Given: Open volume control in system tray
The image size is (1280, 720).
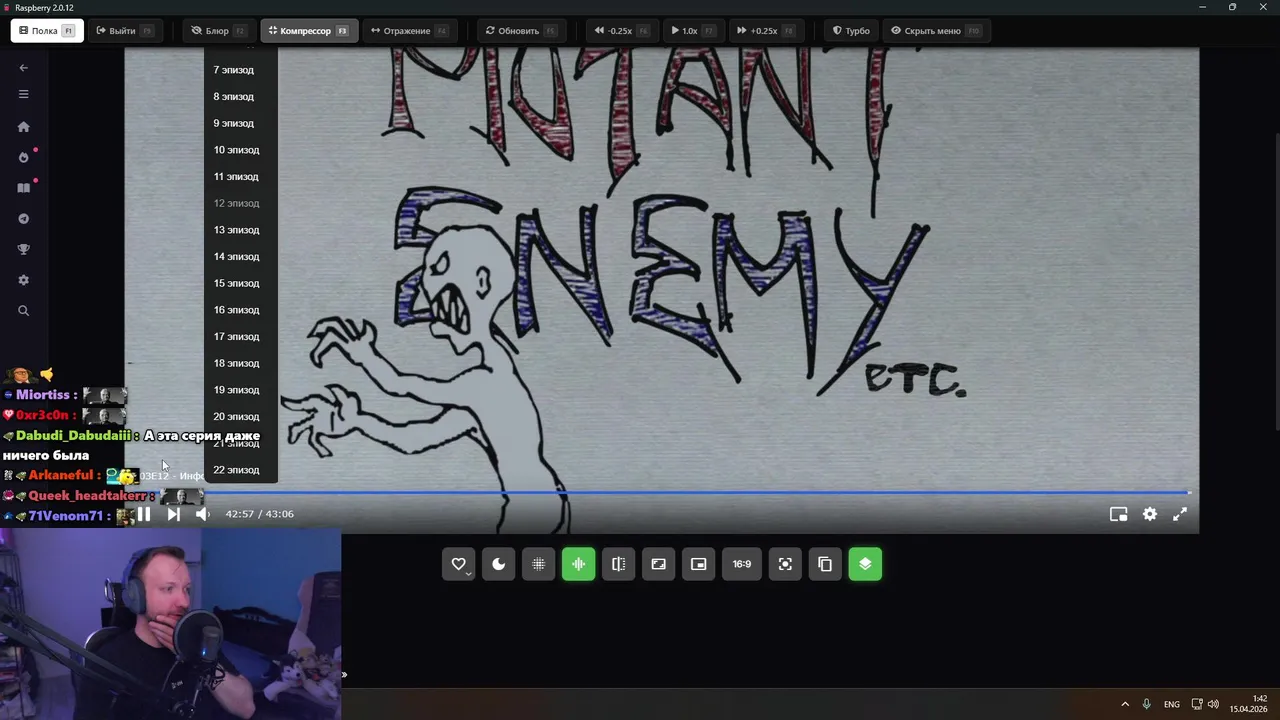Looking at the screenshot, I should [1213, 704].
